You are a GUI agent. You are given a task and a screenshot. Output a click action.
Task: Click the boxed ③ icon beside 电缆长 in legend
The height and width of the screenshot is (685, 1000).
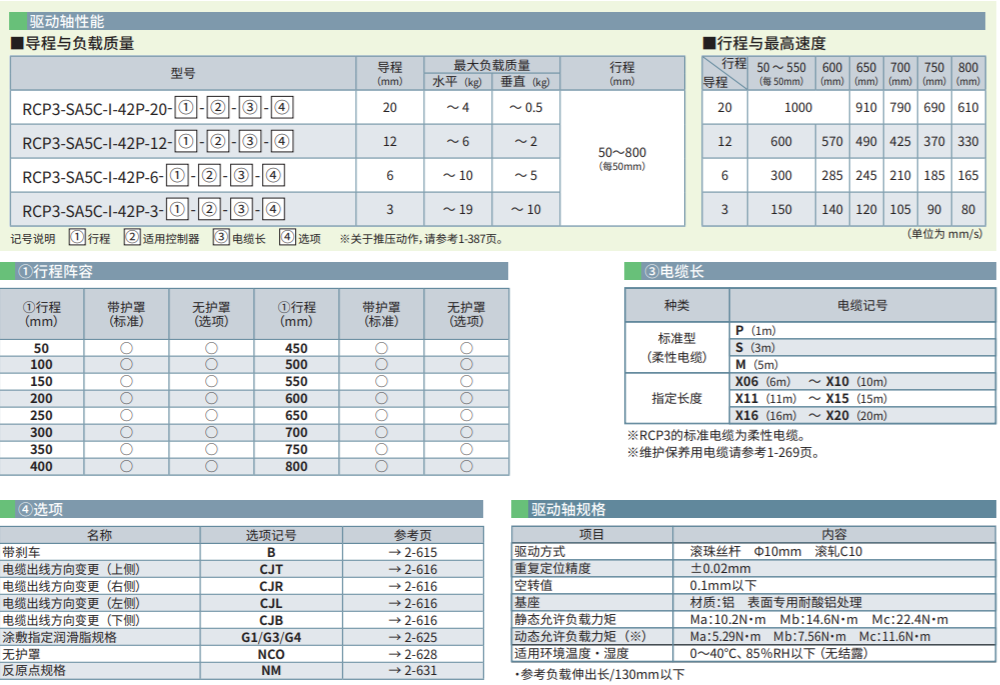click(220, 238)
